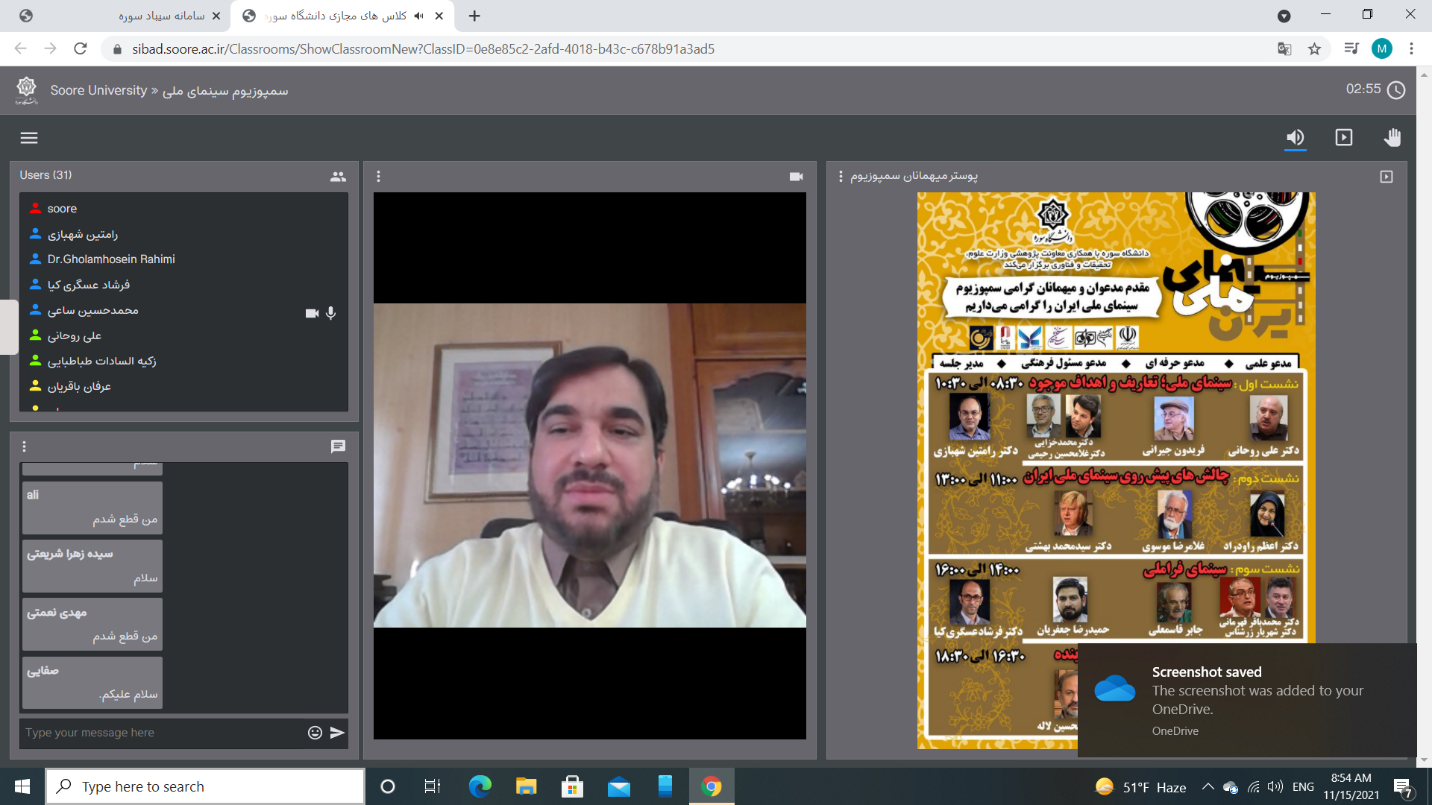The image size is (1432, 805).
Task: Open the OneDrive Screenshot saved notification
Action: pyautogui.click(x=1247, y=700)
